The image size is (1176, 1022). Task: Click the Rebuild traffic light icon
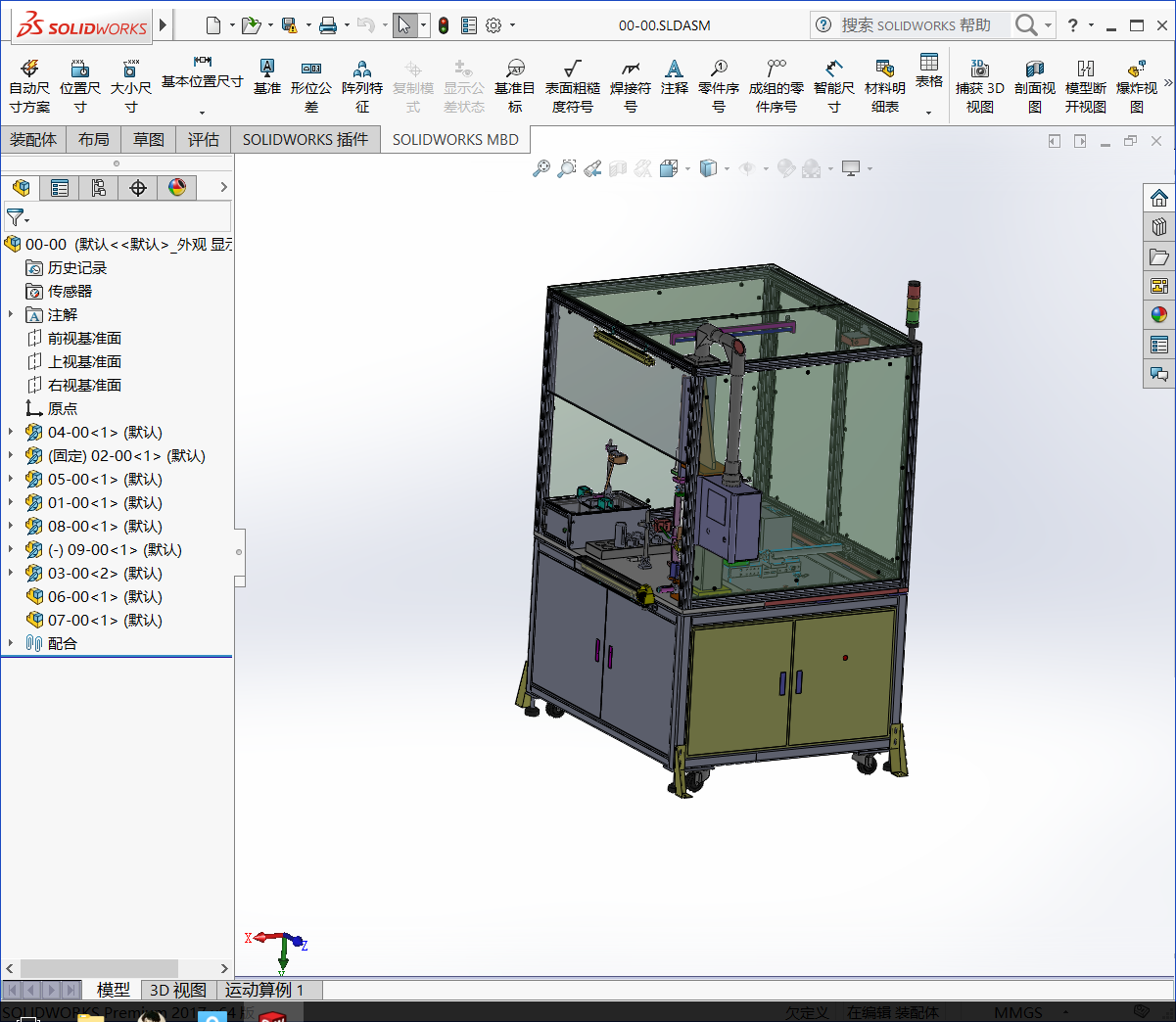[x=444, y=25]
